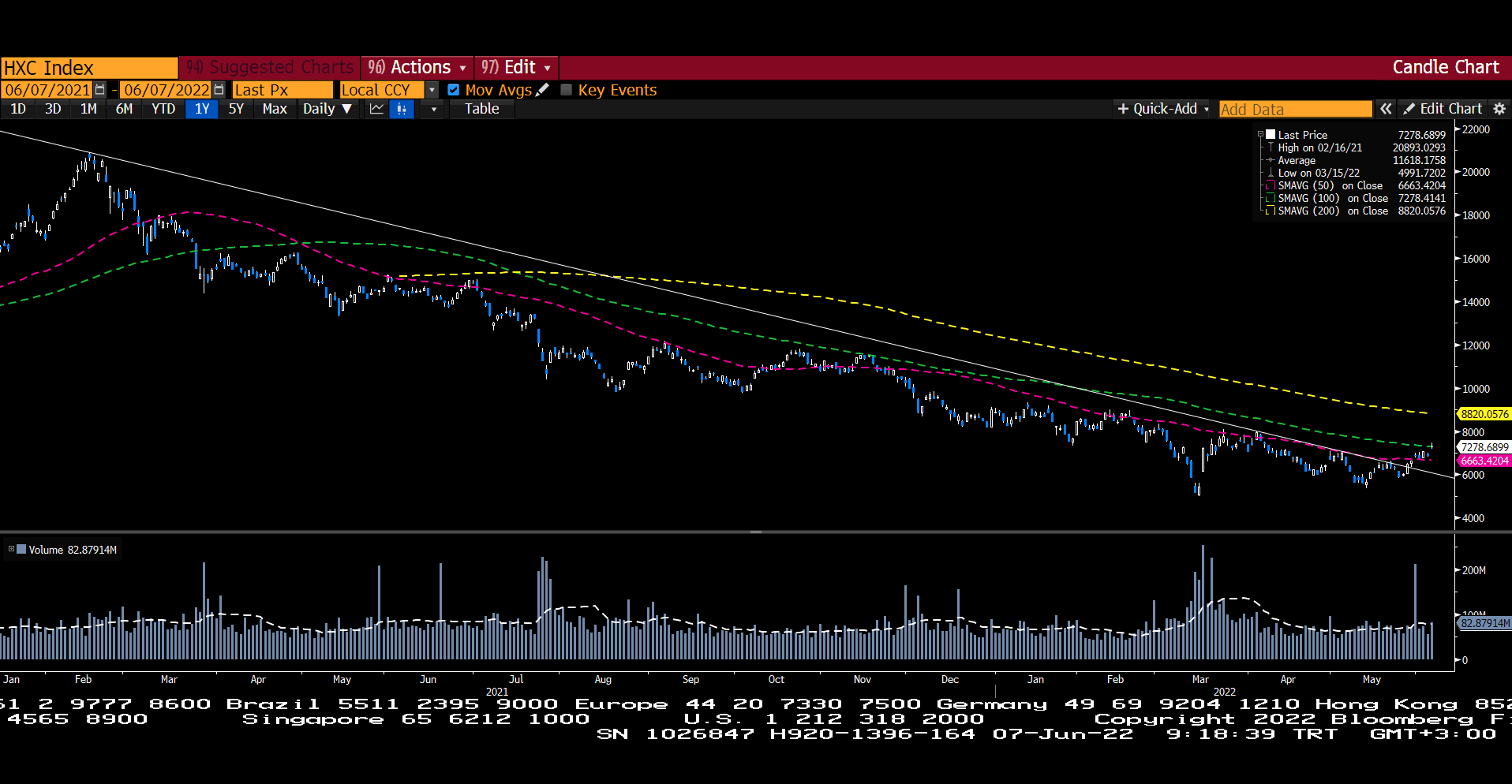Select YTD time range tab

pos(163,109)
